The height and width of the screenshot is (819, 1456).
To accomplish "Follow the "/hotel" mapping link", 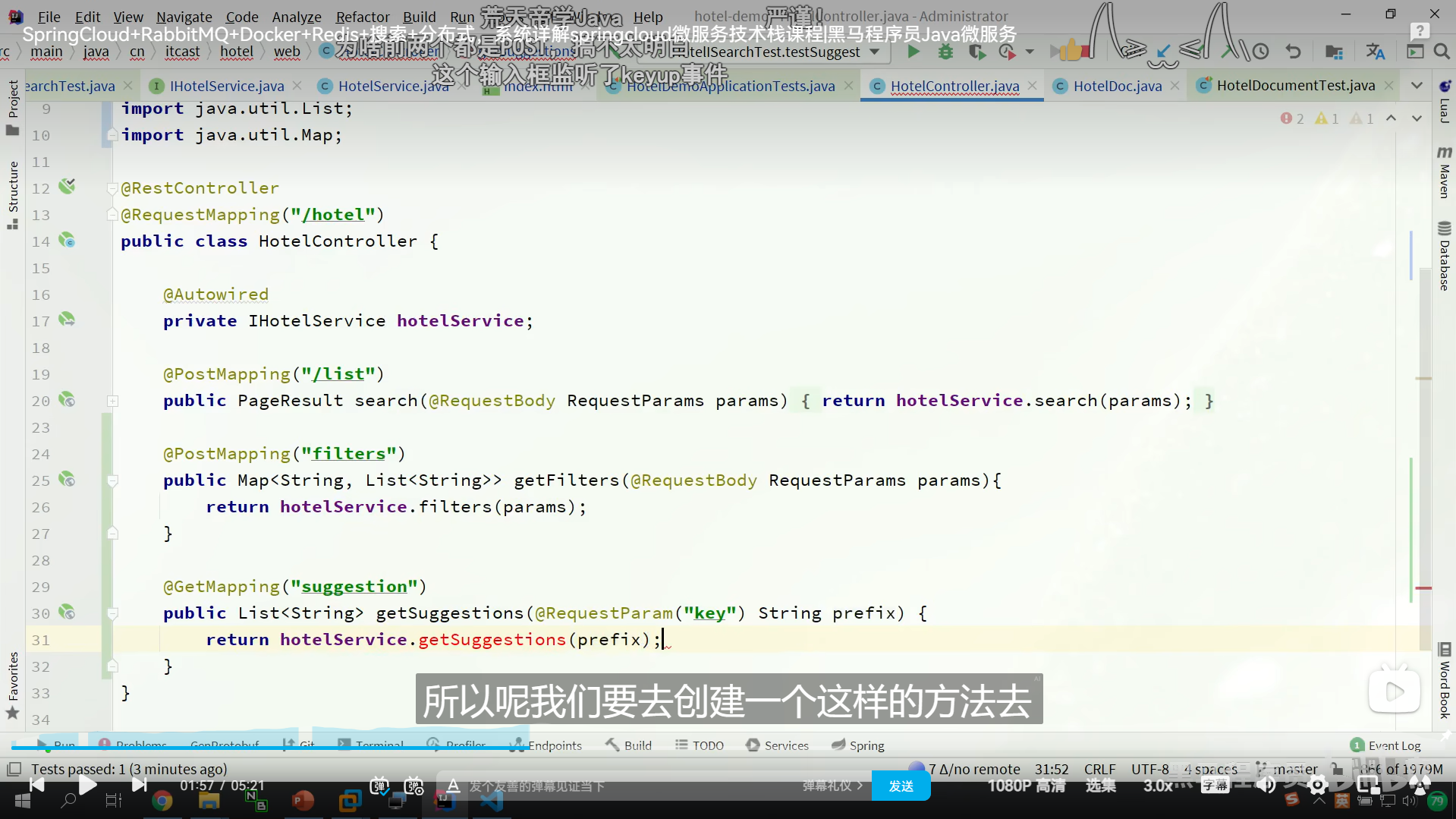I will click(x=333, y=215).
